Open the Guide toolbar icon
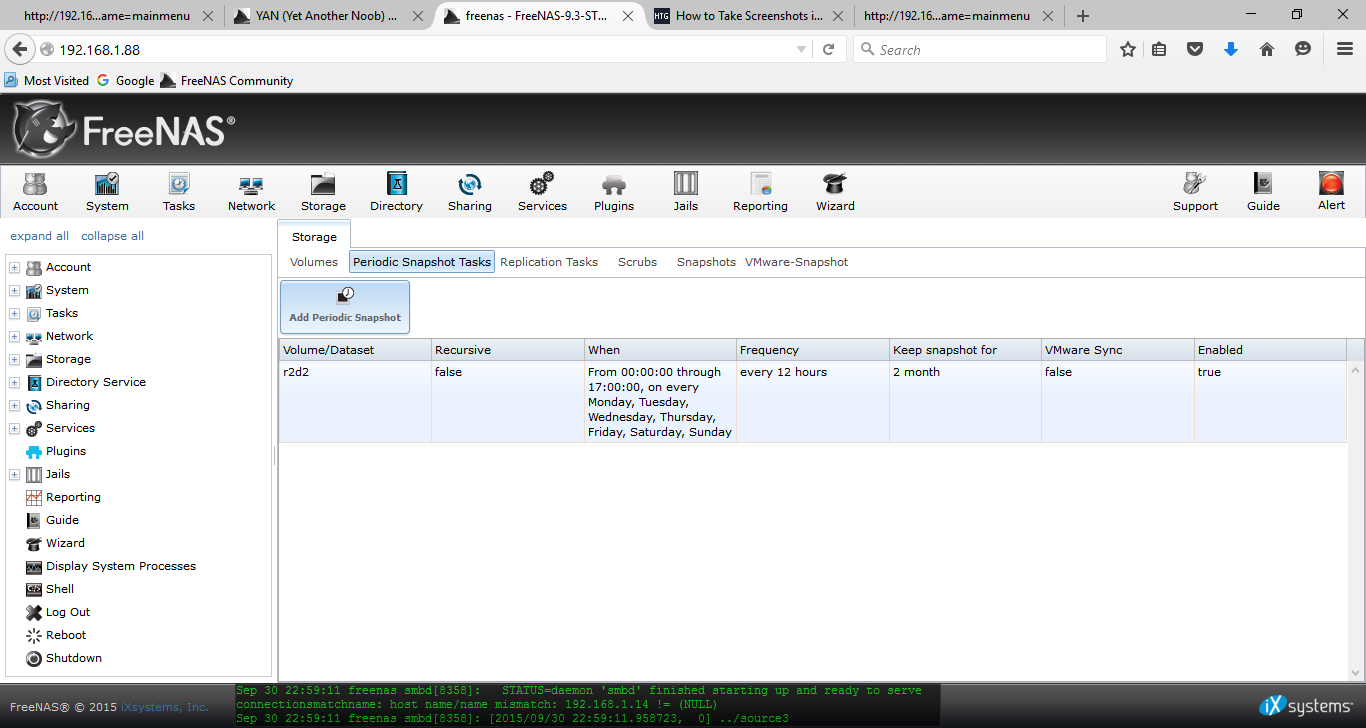 [x=1263, y=192]
